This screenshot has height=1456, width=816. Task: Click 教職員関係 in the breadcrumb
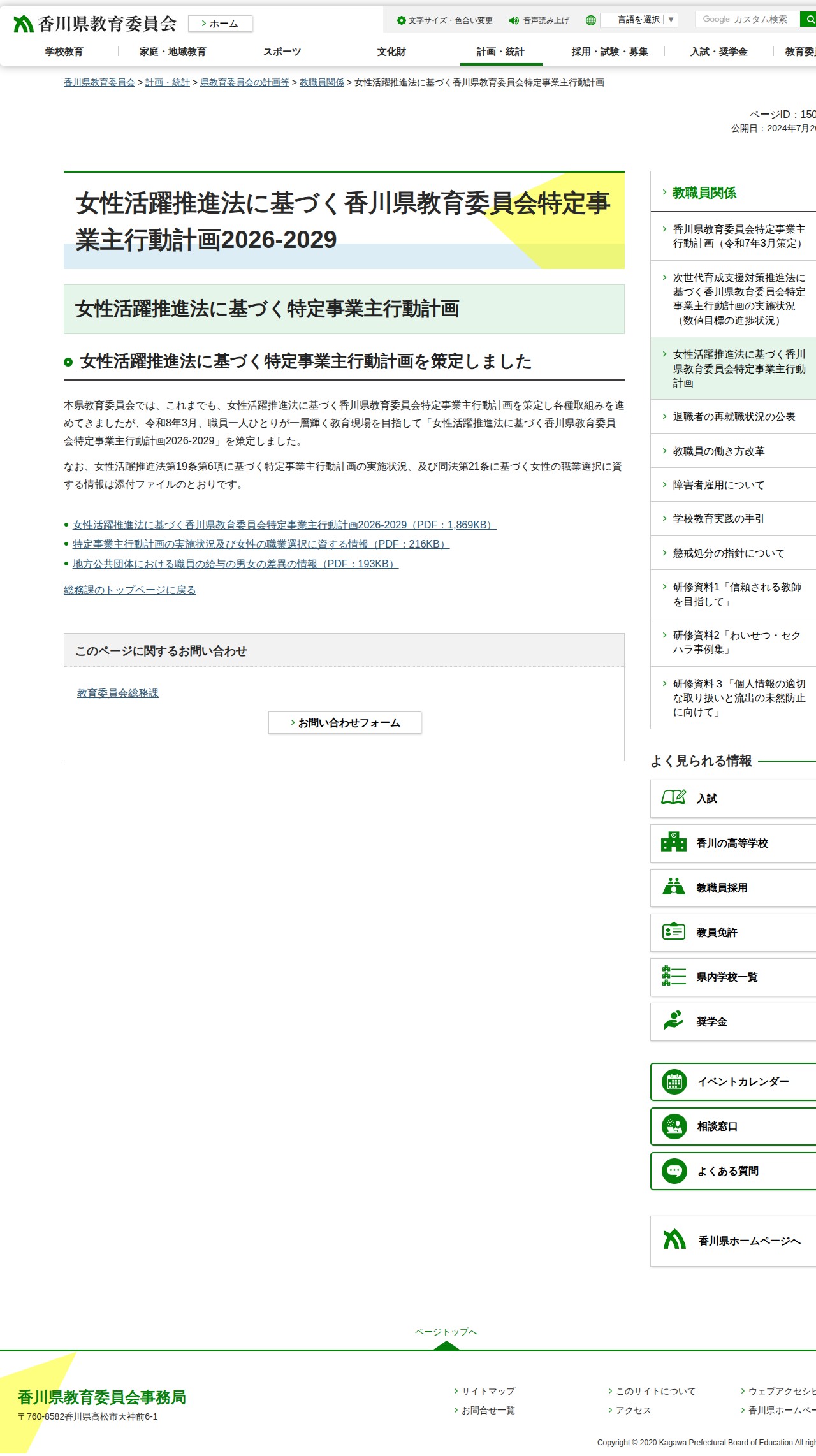pyautogui.click(x=322, y=83)
